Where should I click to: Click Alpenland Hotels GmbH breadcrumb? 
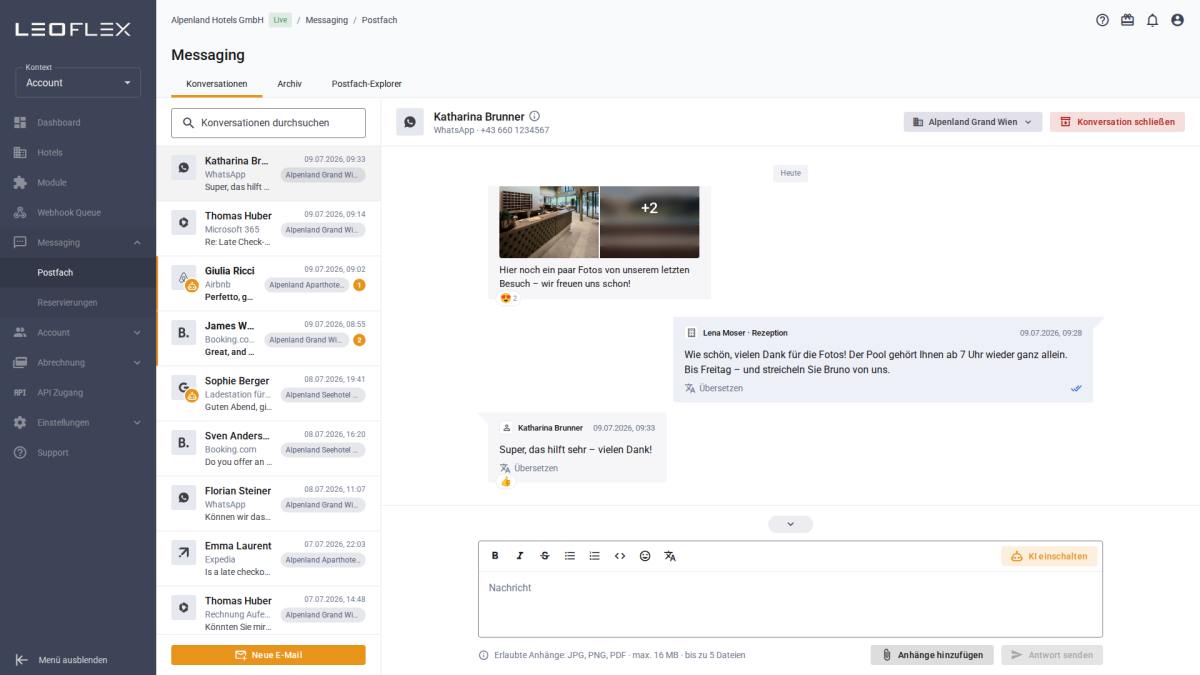coord(217,20)
